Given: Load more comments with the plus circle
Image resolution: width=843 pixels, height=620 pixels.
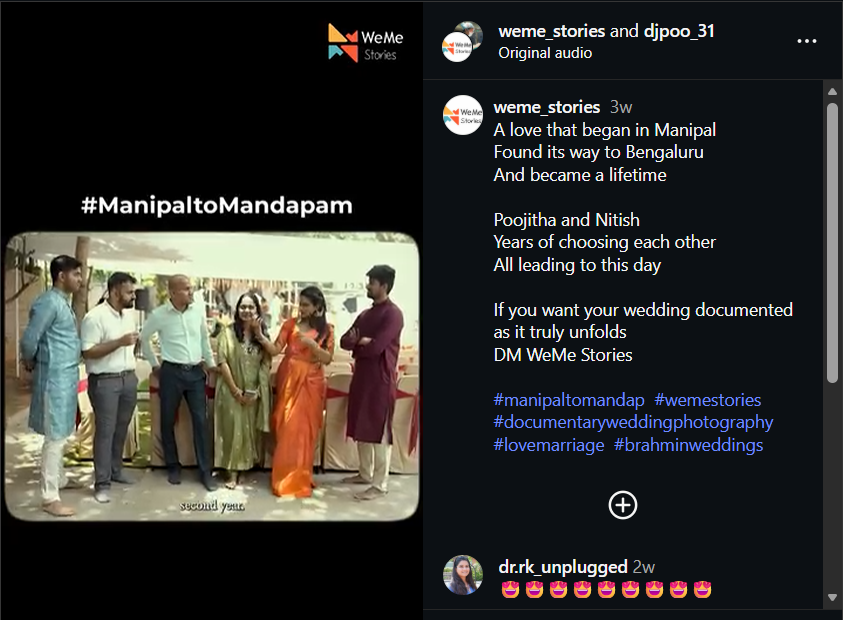Looking at the screenshot, I should point(623,505).
